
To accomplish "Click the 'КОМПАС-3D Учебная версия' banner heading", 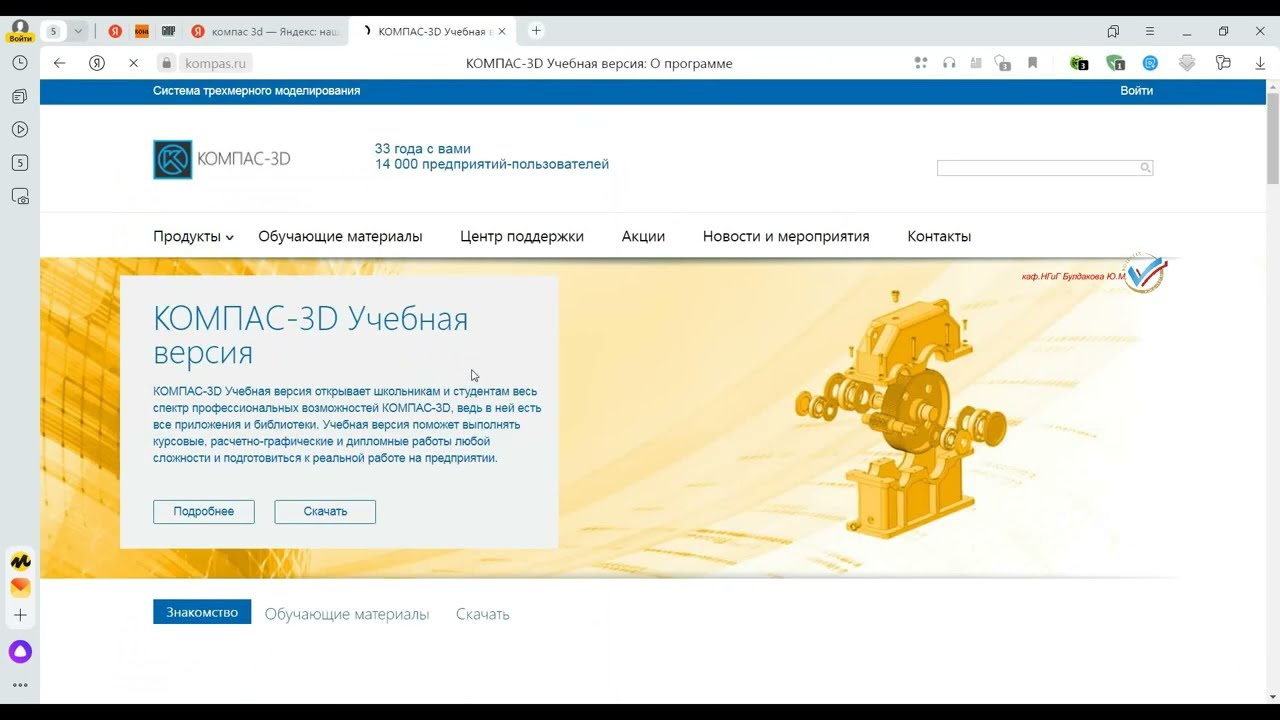I will [x=311, y=336].
